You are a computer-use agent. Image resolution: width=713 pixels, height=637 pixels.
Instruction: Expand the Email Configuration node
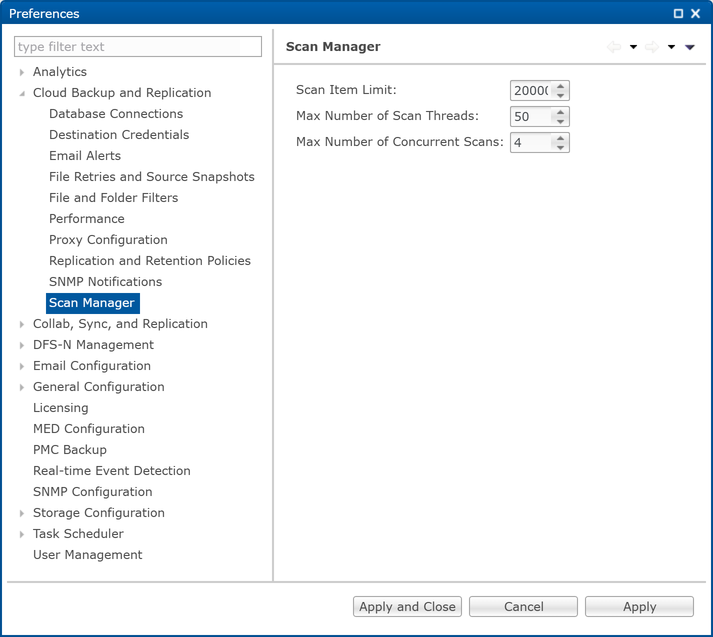(21, 366)
